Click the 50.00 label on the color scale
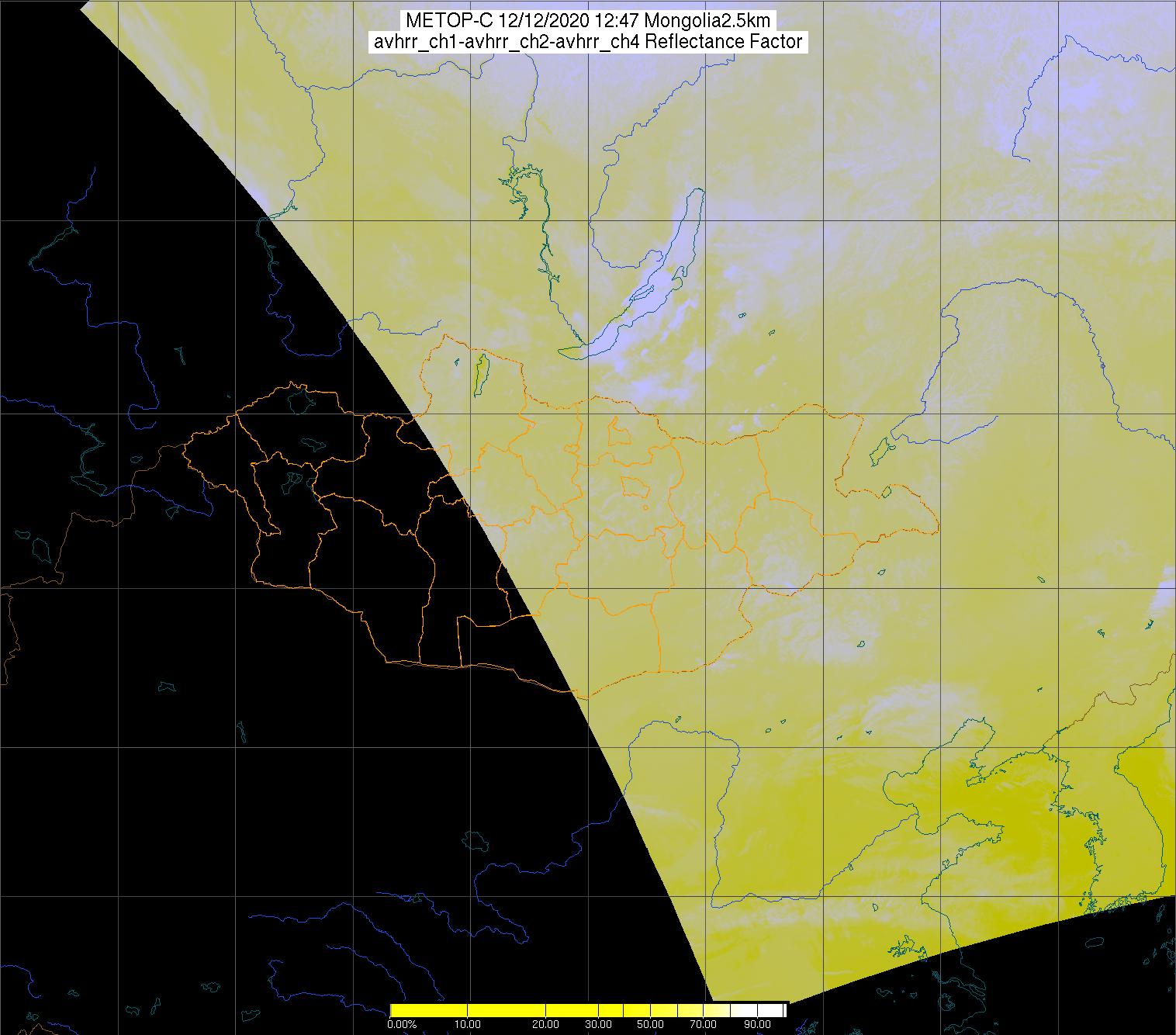The image size is (1176, 1035). [x=649, y=1026]
